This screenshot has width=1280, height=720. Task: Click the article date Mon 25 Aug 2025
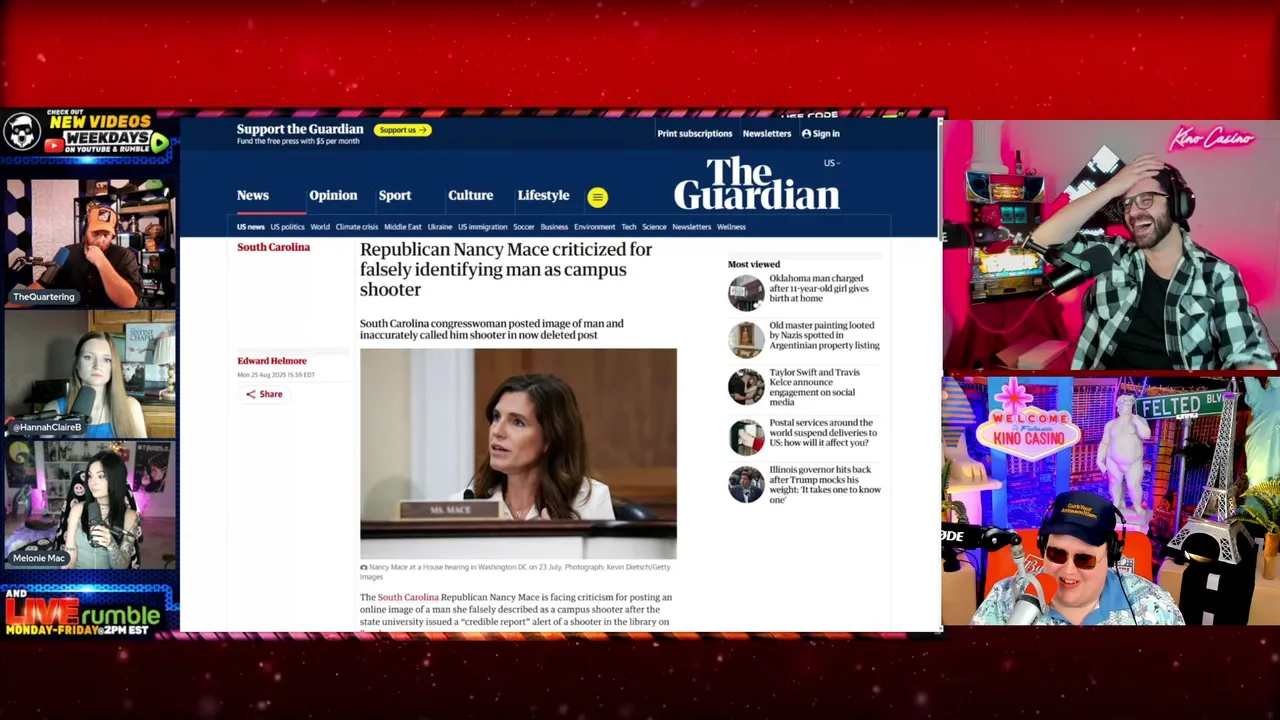(x=276, y=375)
